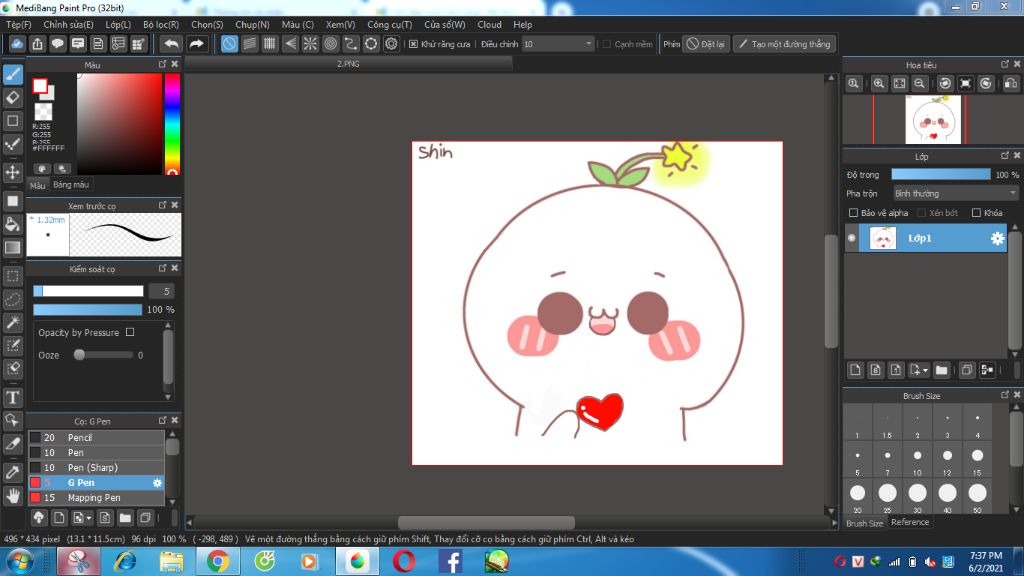Activate the rectangular Select tool
Screen dimensions: 1024x576
click(13, 276)
